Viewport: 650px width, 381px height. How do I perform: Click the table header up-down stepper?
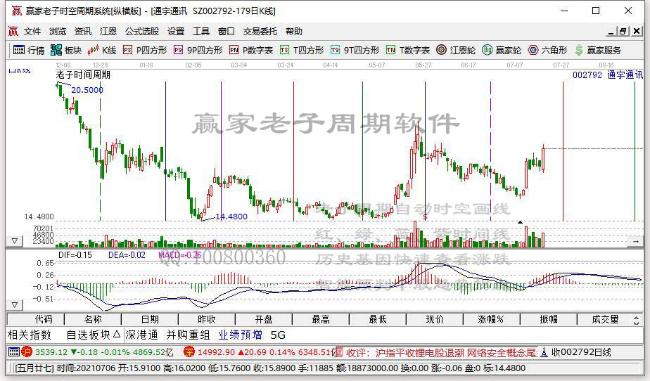[637, 320]
